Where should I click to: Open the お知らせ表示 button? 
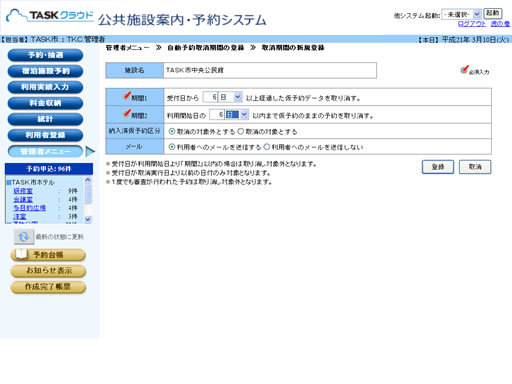click(48, 271)
